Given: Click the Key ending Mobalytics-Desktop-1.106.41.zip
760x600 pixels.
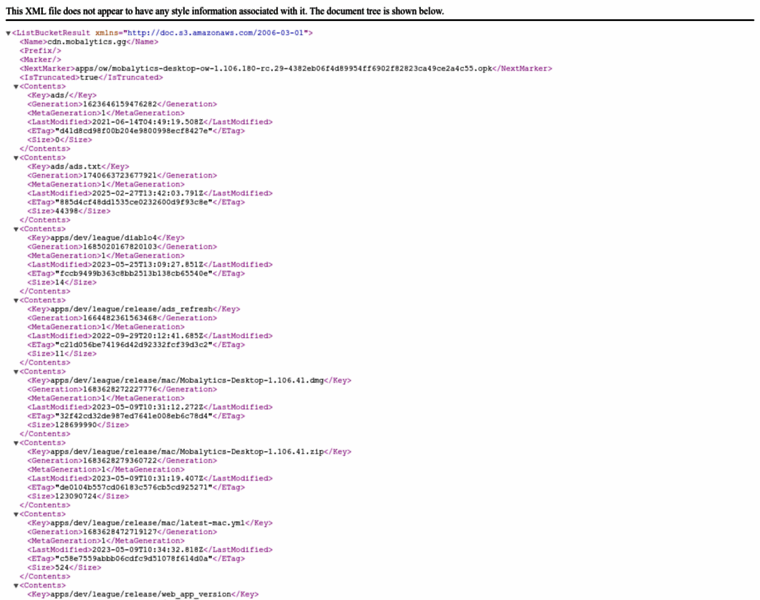Looking at the screenshot, I should tap(187, 452).
